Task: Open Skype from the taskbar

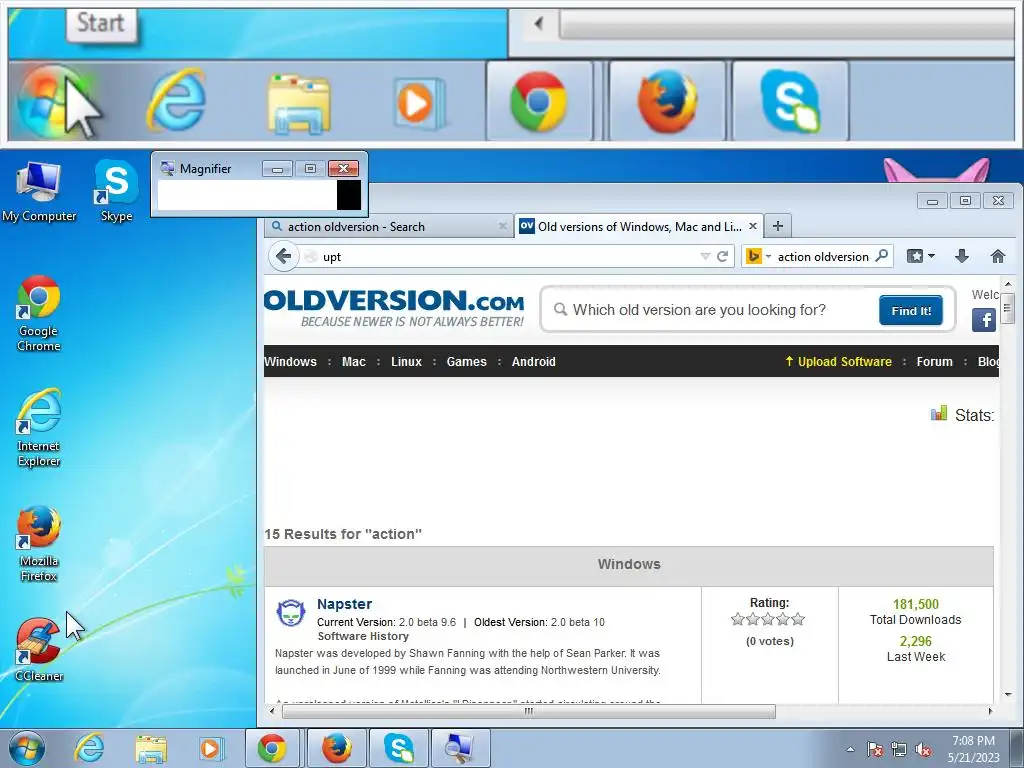Action: coord(398,748)
